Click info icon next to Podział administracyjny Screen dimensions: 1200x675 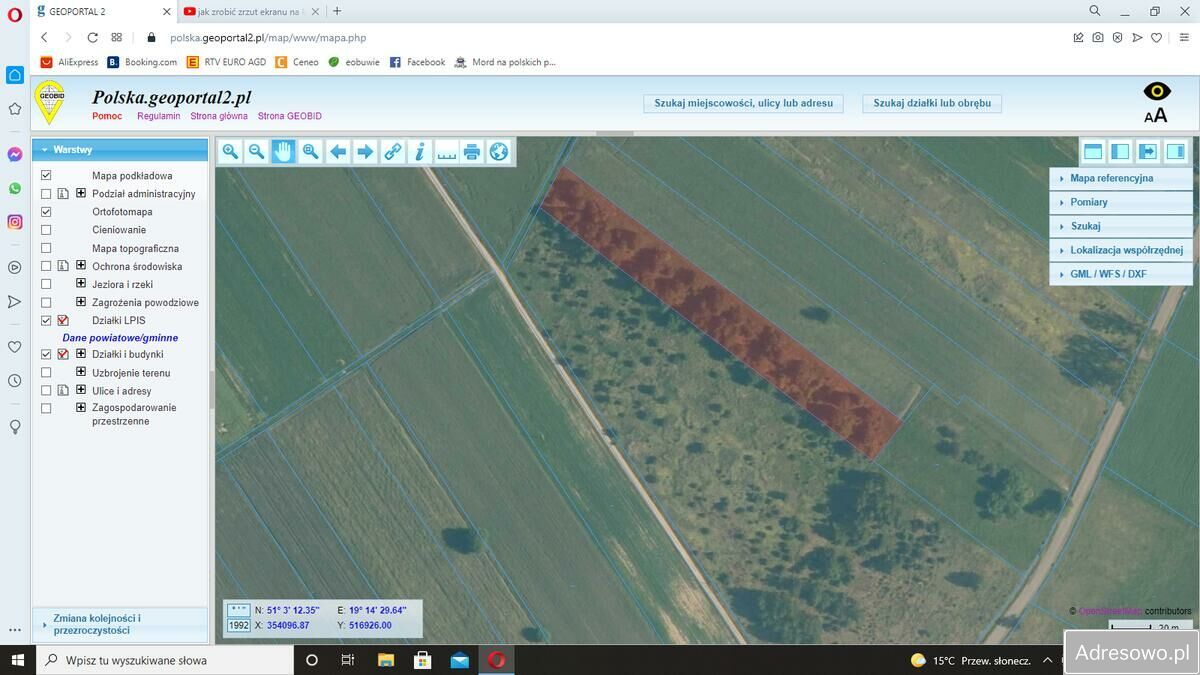[63, 194]
